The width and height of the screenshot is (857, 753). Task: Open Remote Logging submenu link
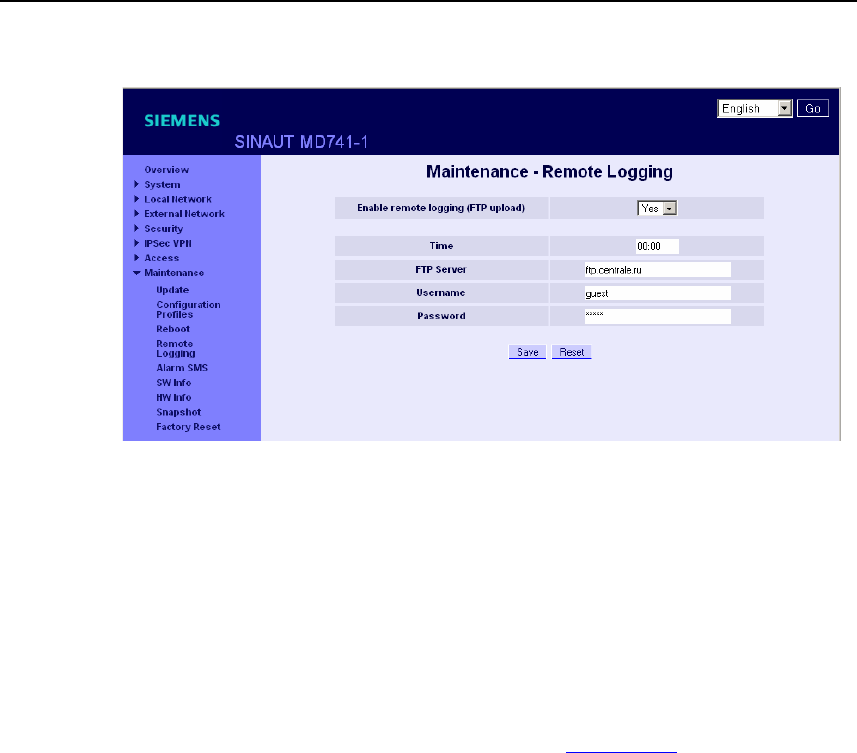click(175, 349)
